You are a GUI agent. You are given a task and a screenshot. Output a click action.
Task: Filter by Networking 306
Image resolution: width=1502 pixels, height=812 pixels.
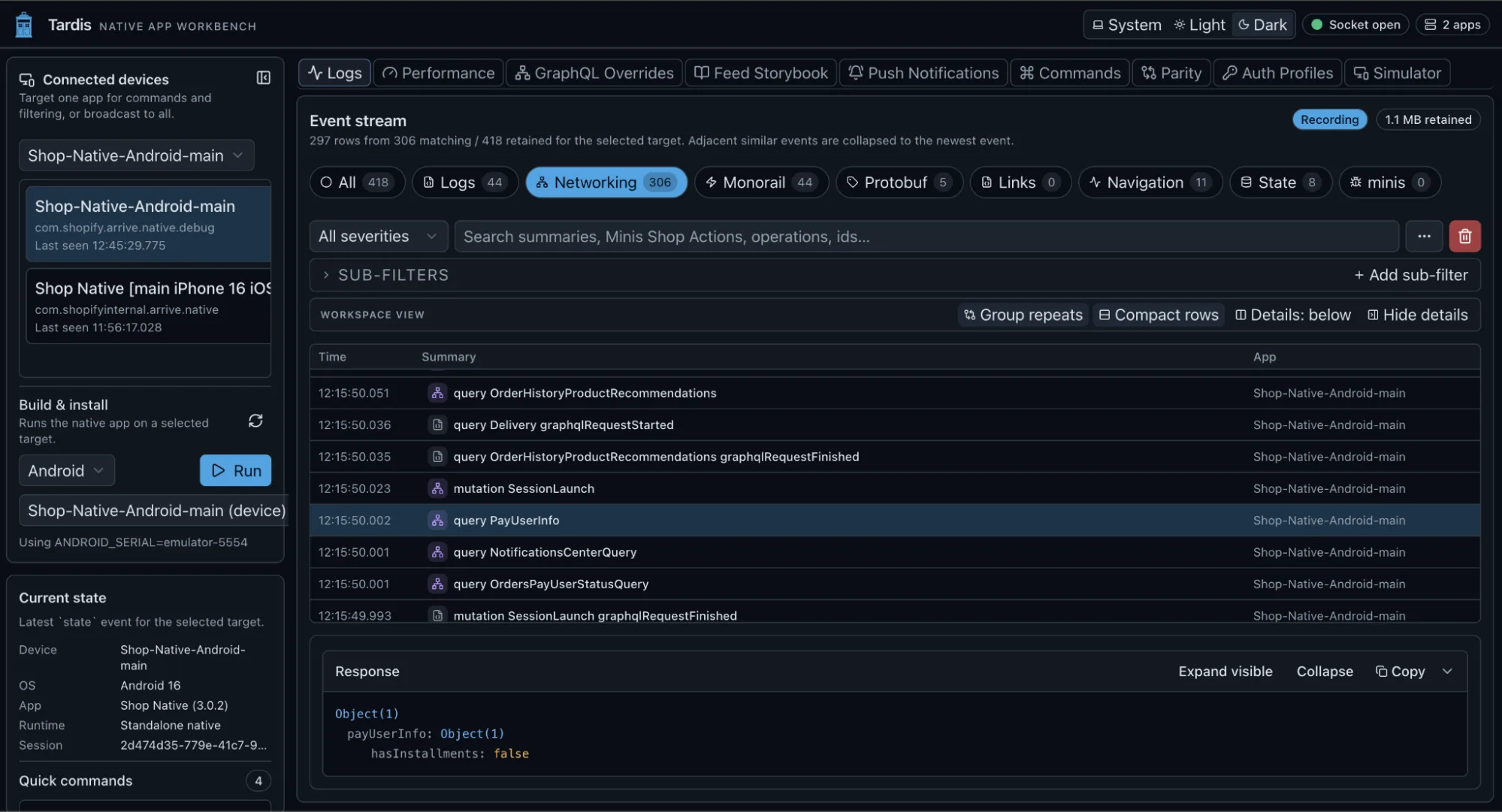(606, 183)
